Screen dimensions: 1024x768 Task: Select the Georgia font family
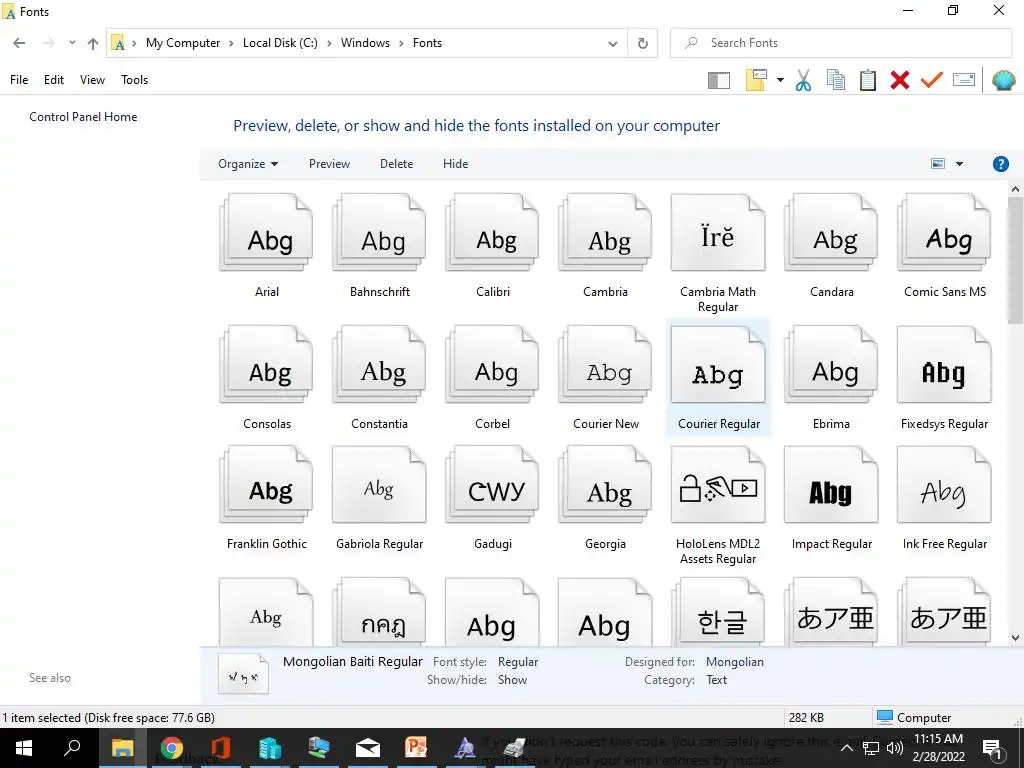pyautogui.click(x=605, y=498)
